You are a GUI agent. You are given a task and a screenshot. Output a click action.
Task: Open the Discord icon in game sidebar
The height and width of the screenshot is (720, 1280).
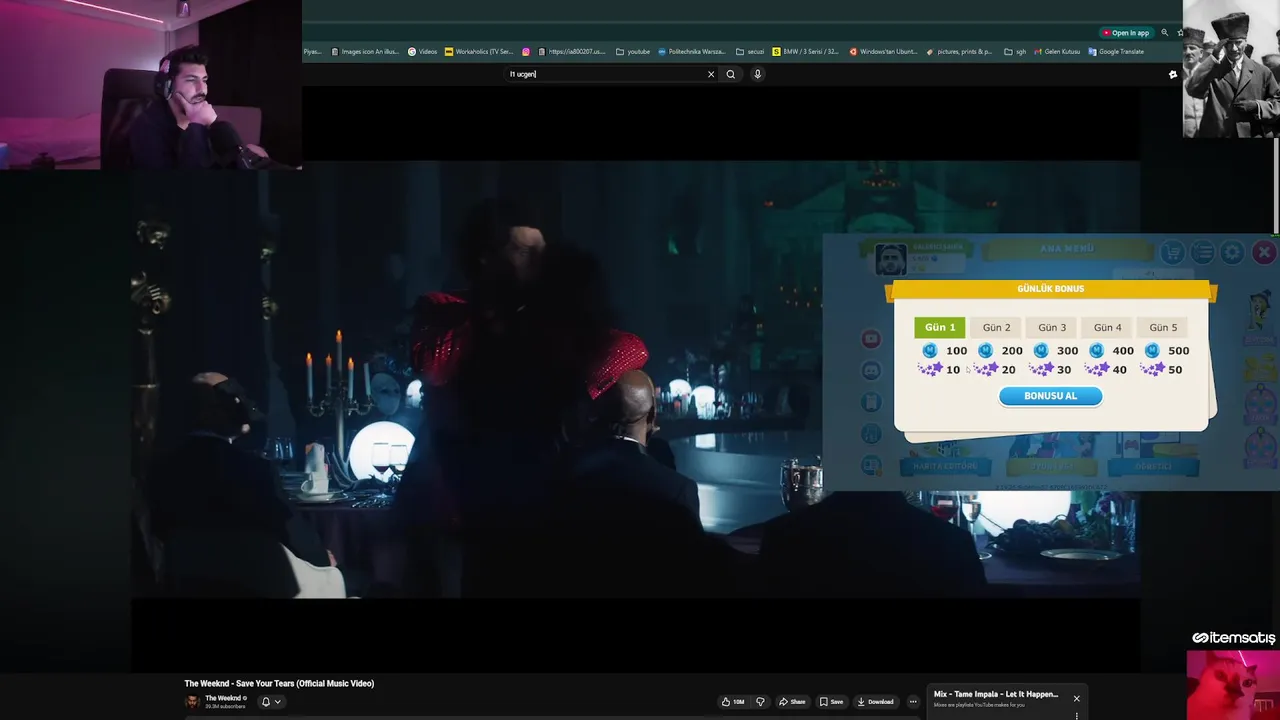[871, 371]
